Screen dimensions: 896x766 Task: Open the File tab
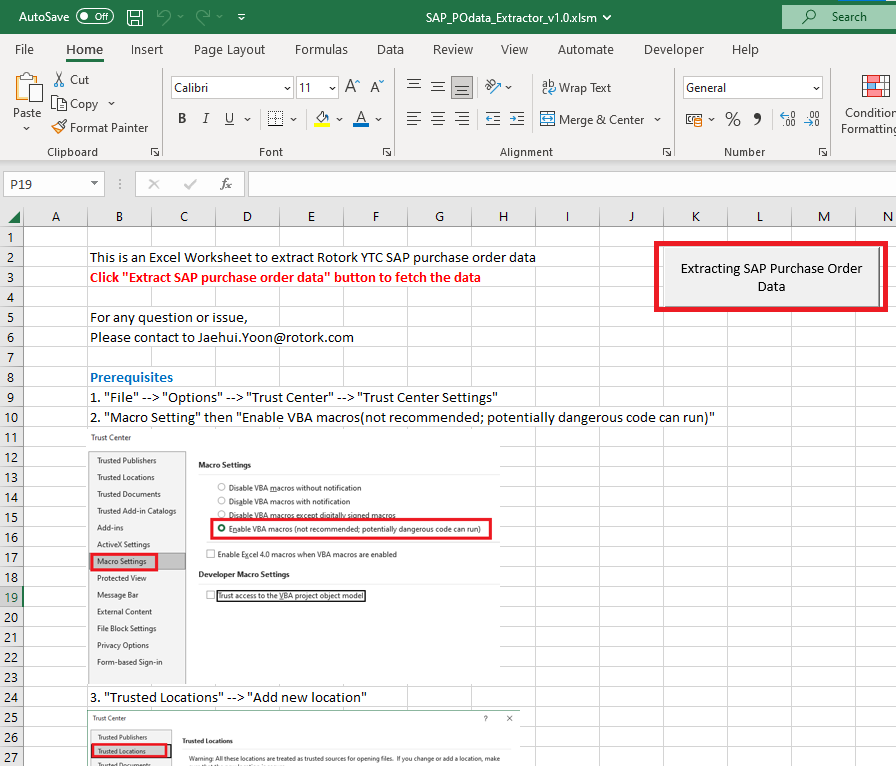pos(24,50)
